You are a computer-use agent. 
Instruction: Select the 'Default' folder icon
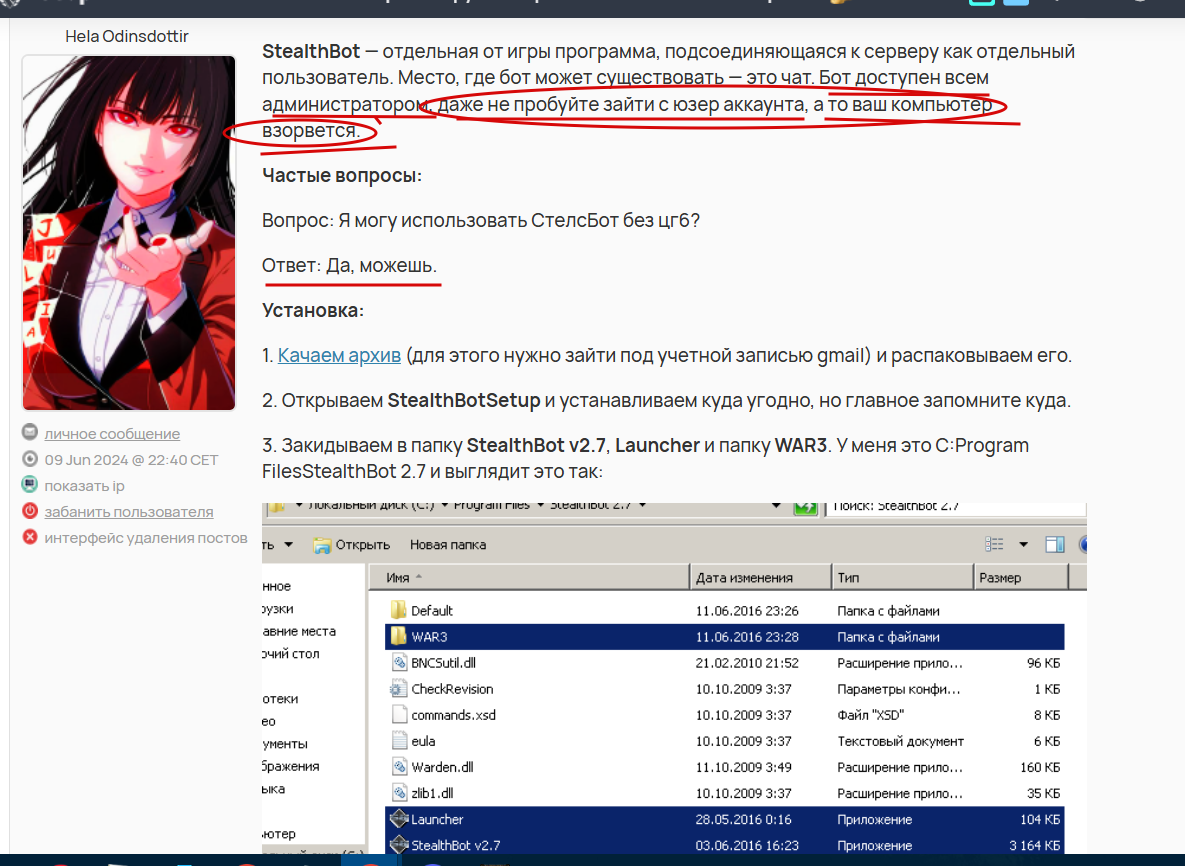tap(398, 610)
